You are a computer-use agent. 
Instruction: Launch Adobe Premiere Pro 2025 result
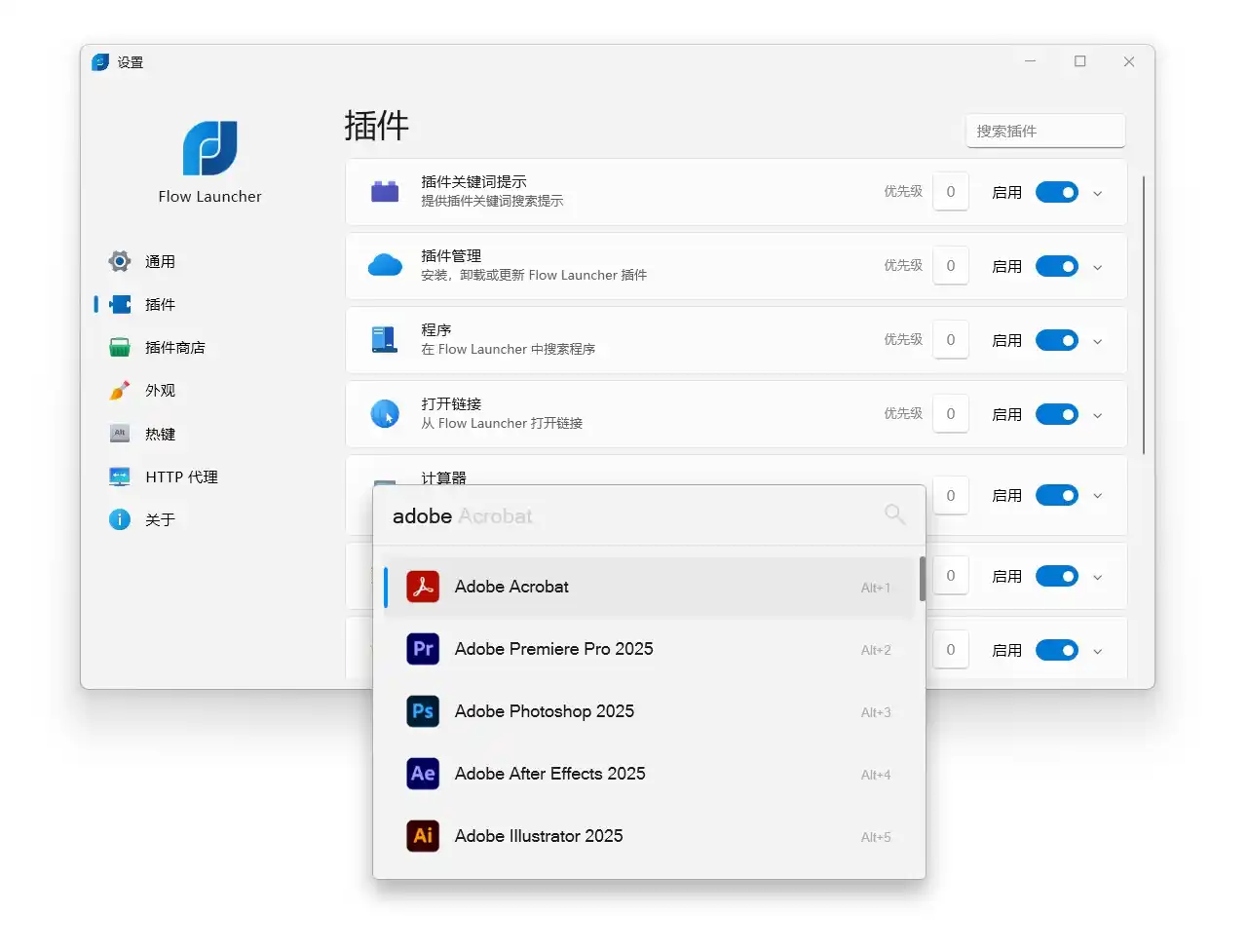(649, 649)
